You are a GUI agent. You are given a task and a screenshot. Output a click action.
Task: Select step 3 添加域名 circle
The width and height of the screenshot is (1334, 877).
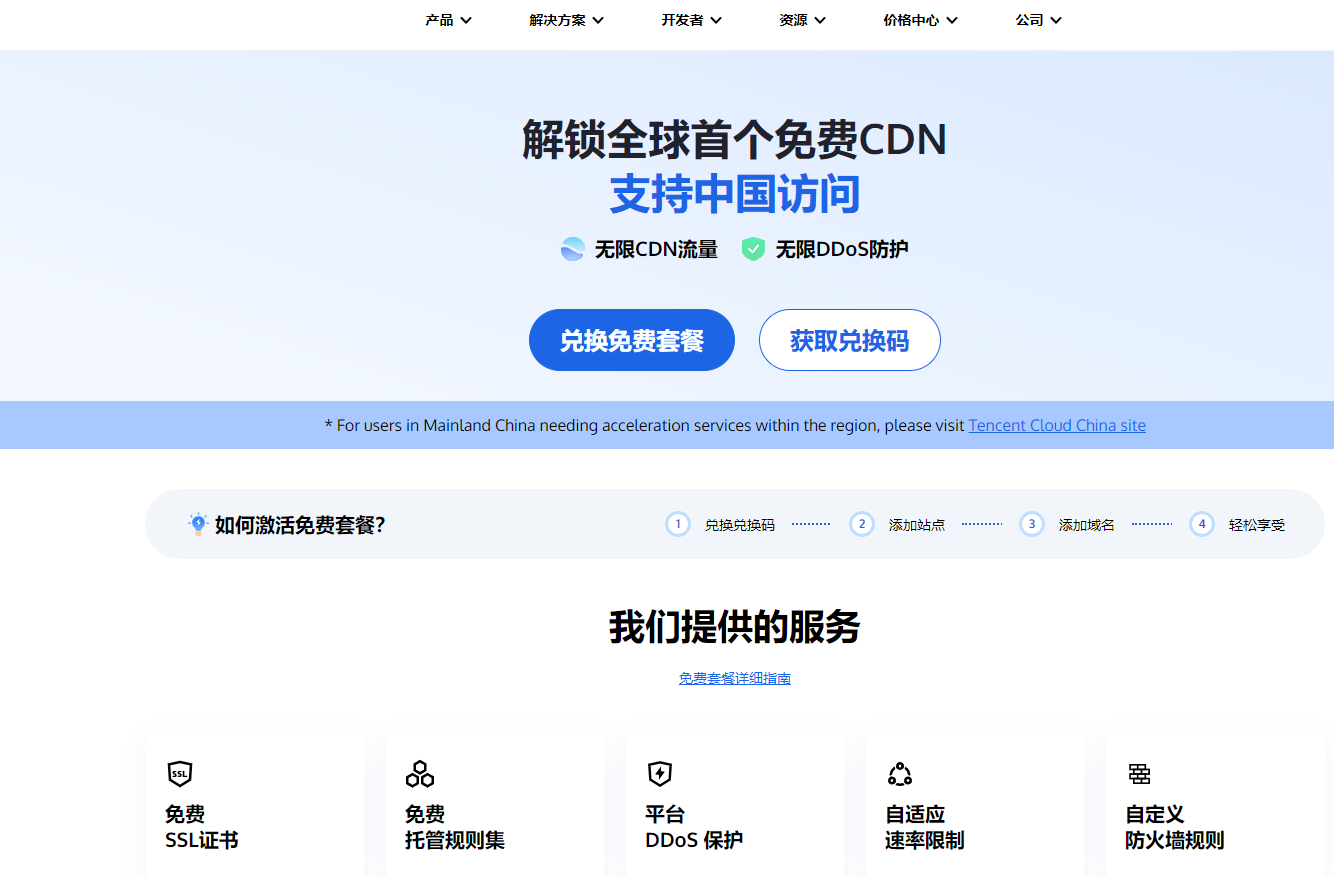(1031, 523)
